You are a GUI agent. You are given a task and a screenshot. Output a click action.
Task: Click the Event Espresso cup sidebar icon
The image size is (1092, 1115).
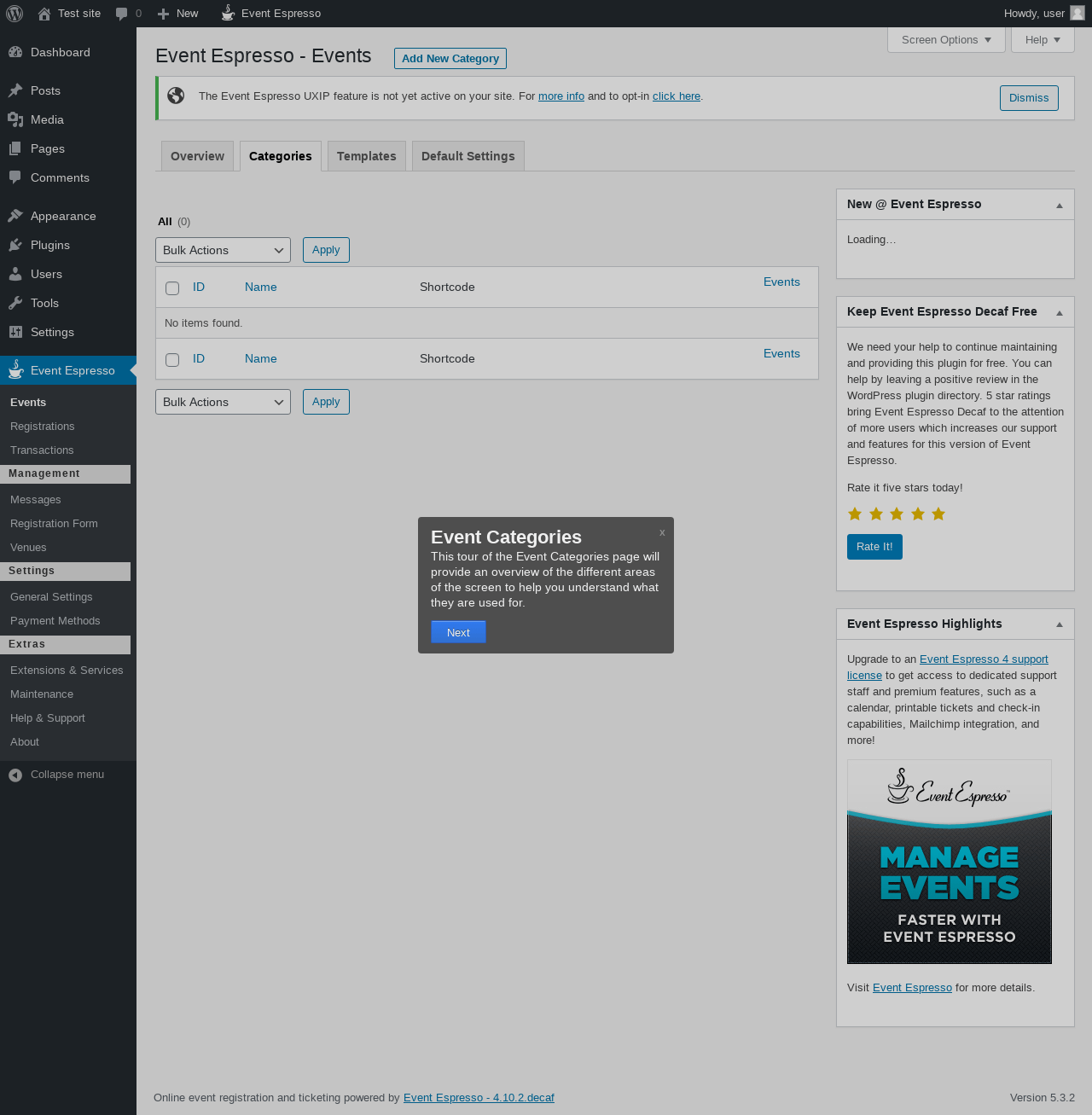15,369
